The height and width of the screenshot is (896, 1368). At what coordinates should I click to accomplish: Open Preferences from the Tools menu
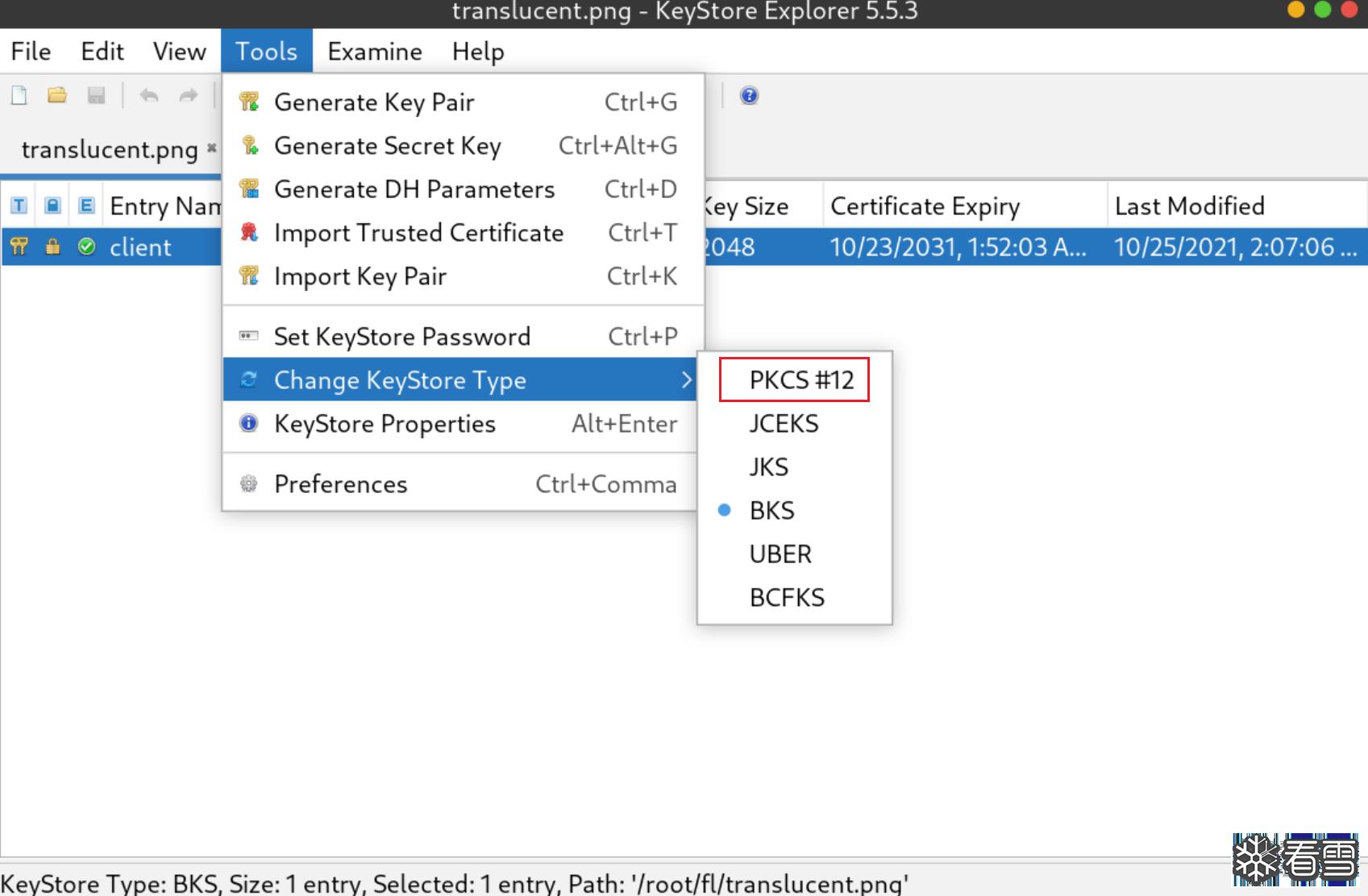340,484
